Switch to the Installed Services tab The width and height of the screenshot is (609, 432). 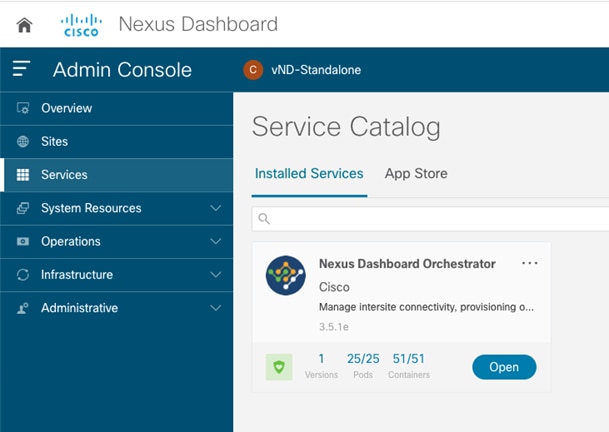click(x=309, y=174)
